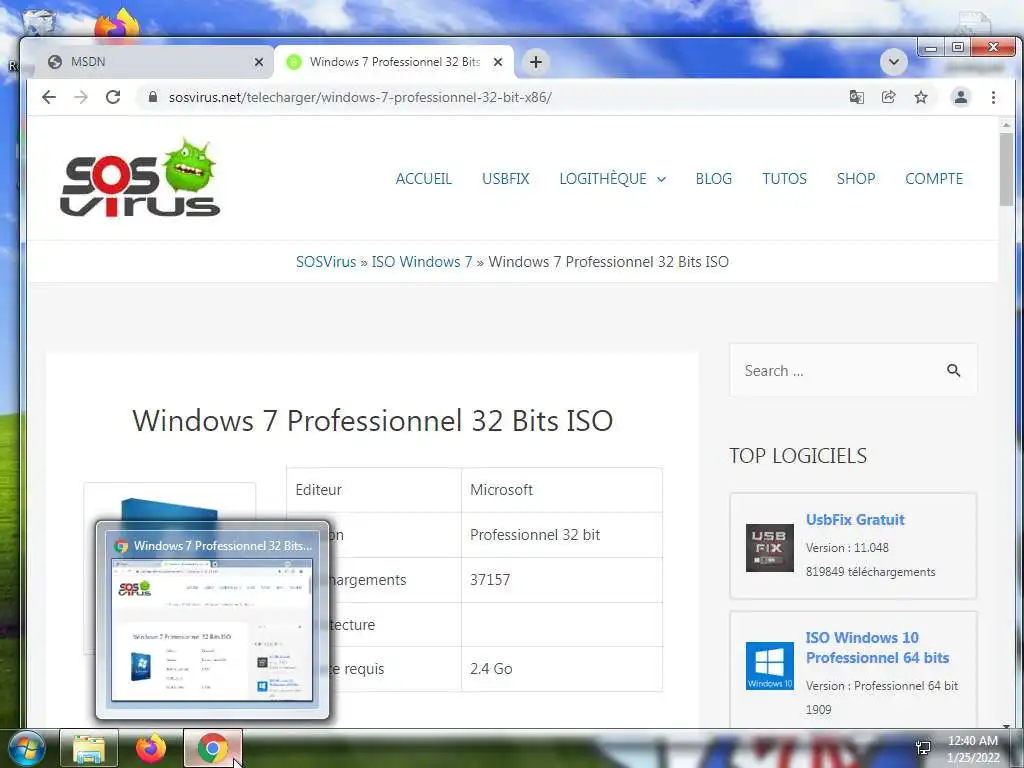Open the COMPTE menu item
1024x768 pixels.
point(934,178)
